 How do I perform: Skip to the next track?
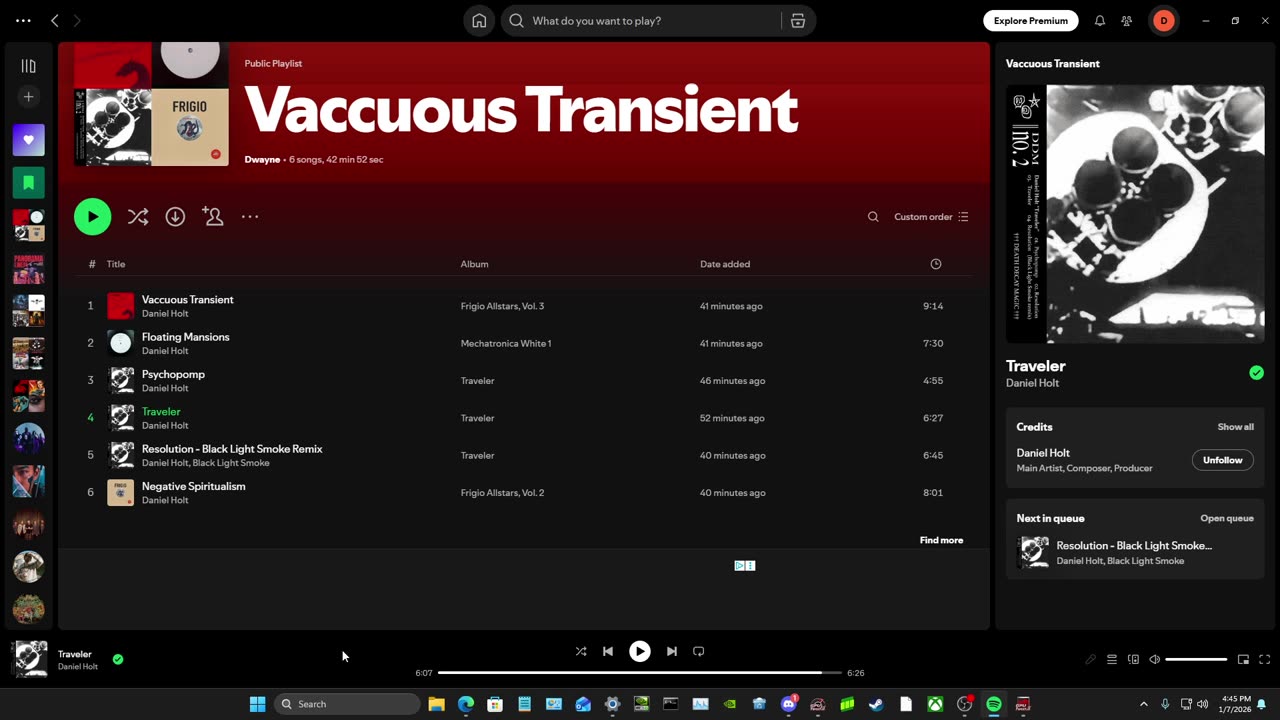672,651
